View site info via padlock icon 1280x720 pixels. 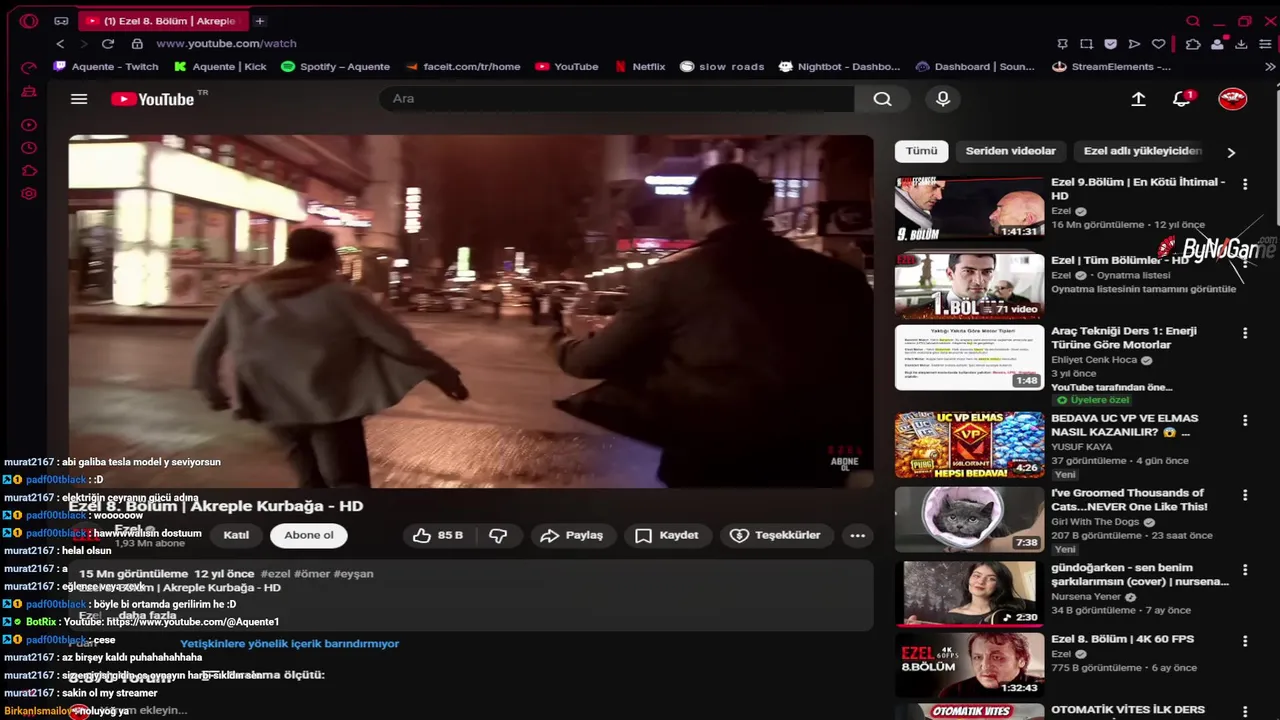click(137, 44)
